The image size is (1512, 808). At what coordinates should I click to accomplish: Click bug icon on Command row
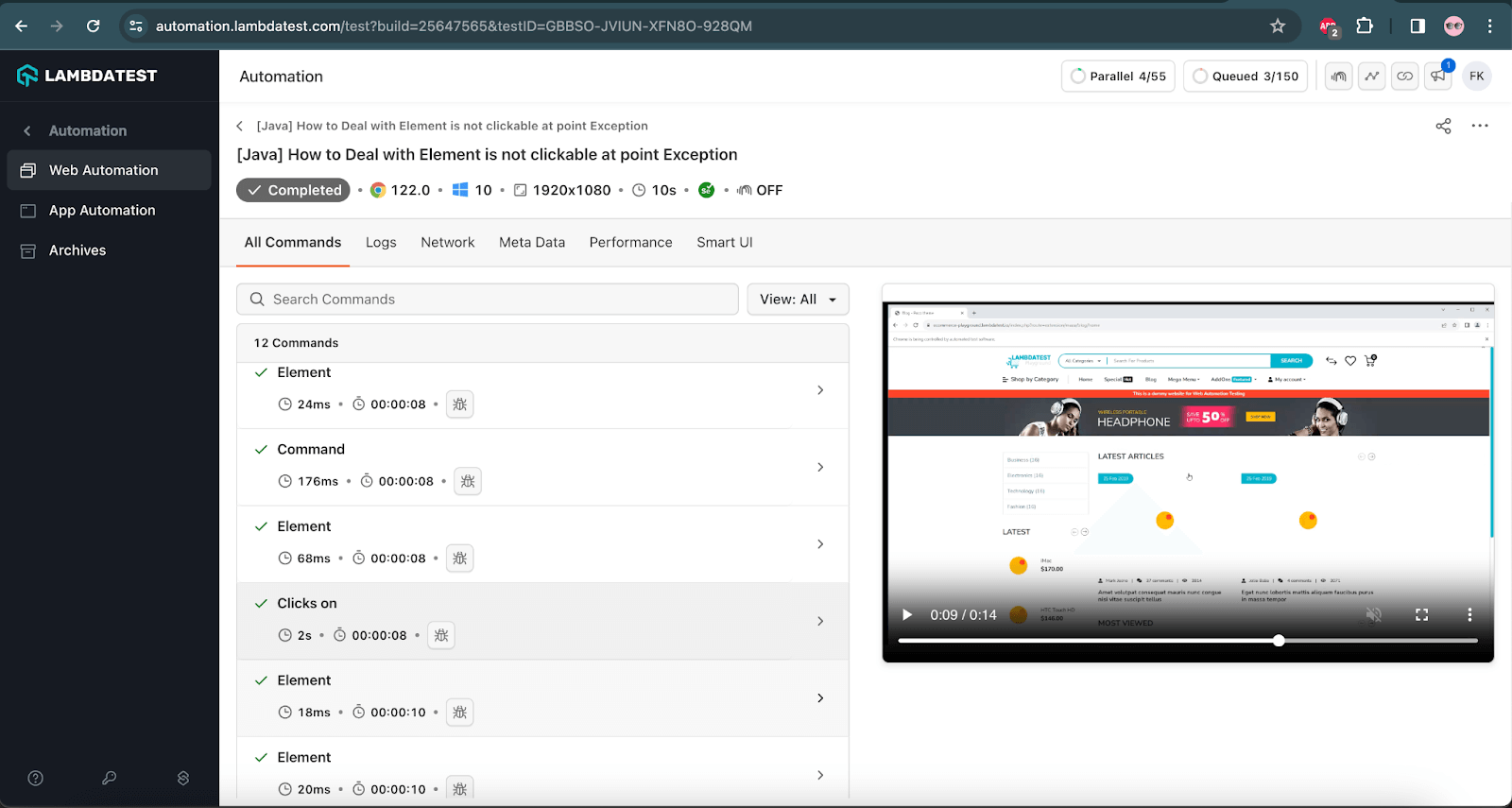(x=468, y=481)
